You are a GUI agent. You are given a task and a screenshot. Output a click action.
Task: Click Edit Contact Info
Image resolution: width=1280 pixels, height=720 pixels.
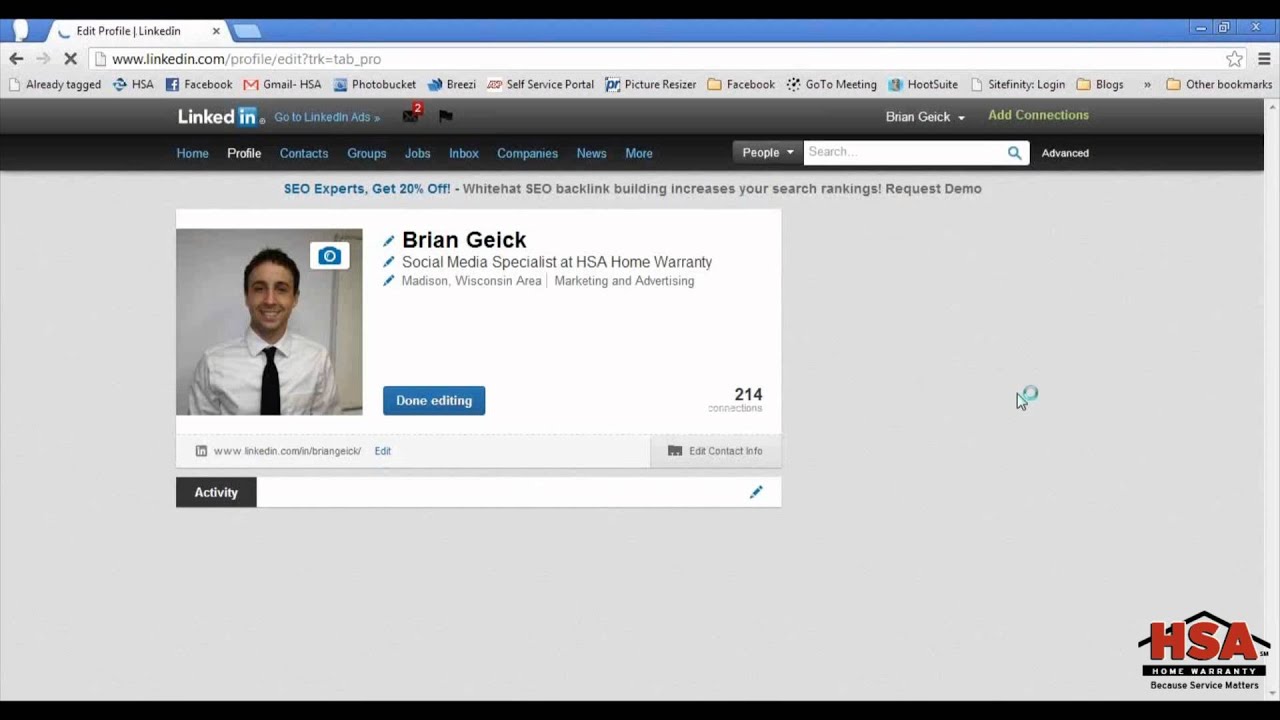[x=716, y=451]
